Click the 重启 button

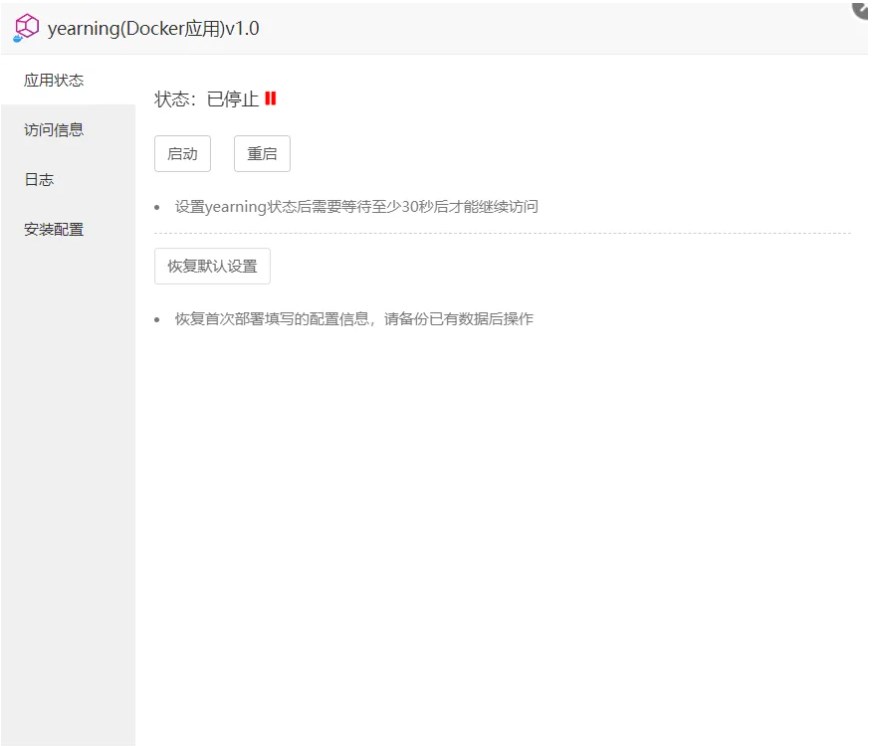(x=262, y=154)
